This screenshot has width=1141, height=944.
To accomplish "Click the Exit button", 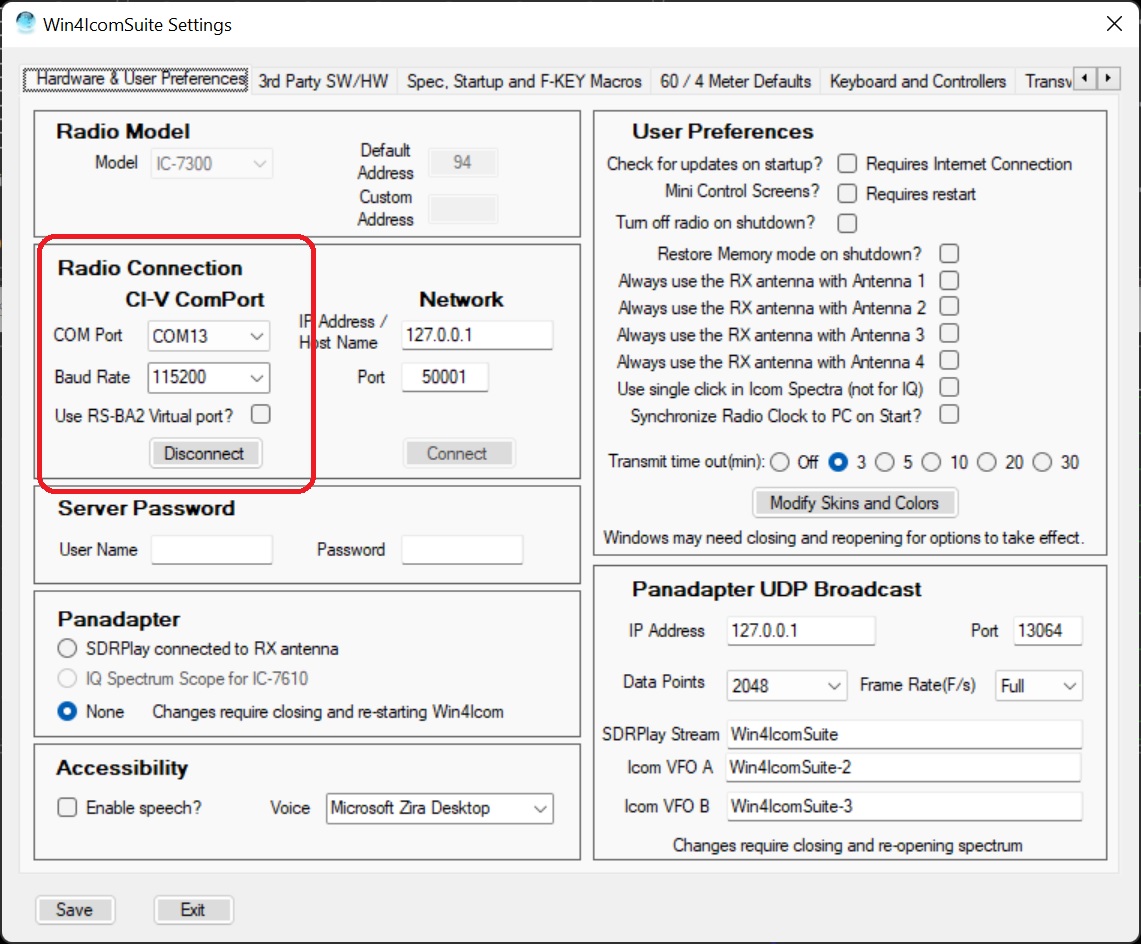I will pos(193,910).
